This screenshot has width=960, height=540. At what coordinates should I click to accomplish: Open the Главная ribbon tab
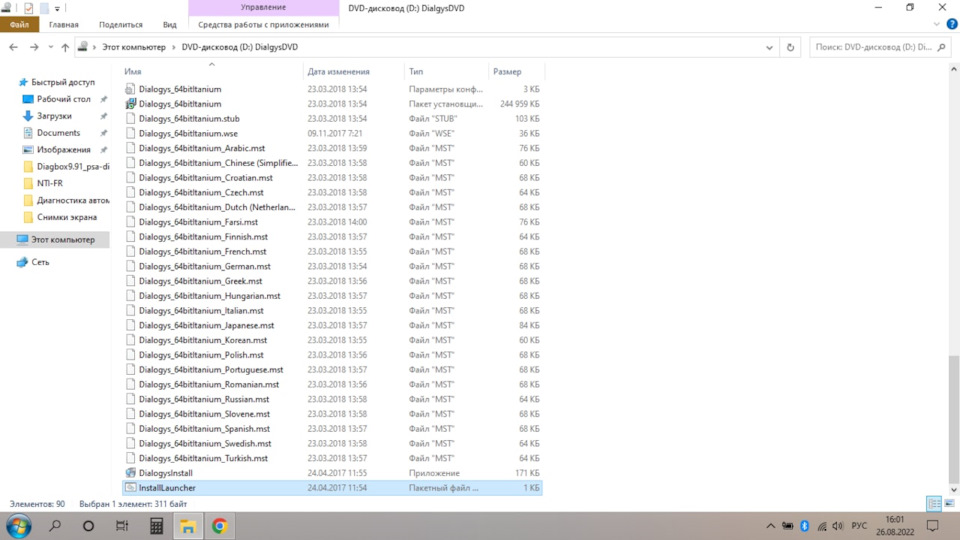click(x=64, y=24)
